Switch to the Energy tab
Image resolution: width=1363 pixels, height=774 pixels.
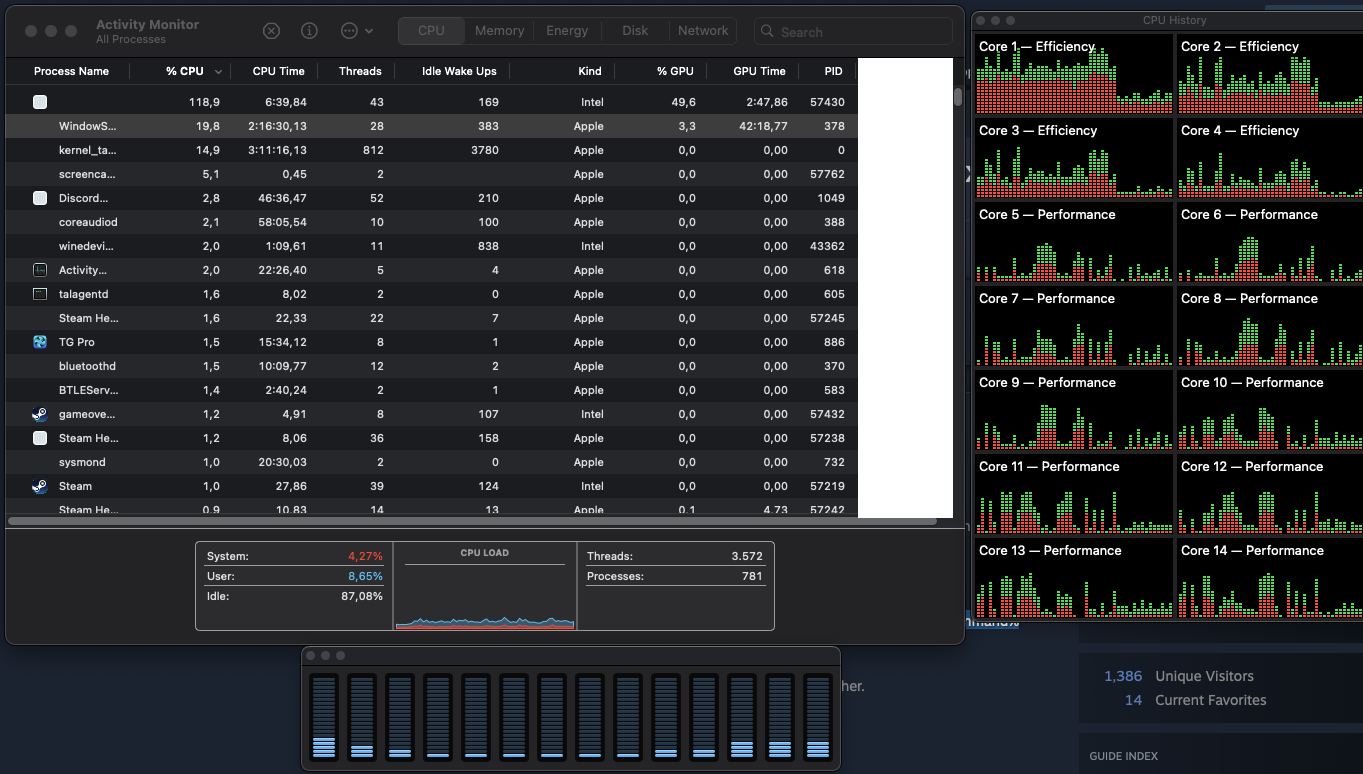pyautogui.click(x=567, y=31)
